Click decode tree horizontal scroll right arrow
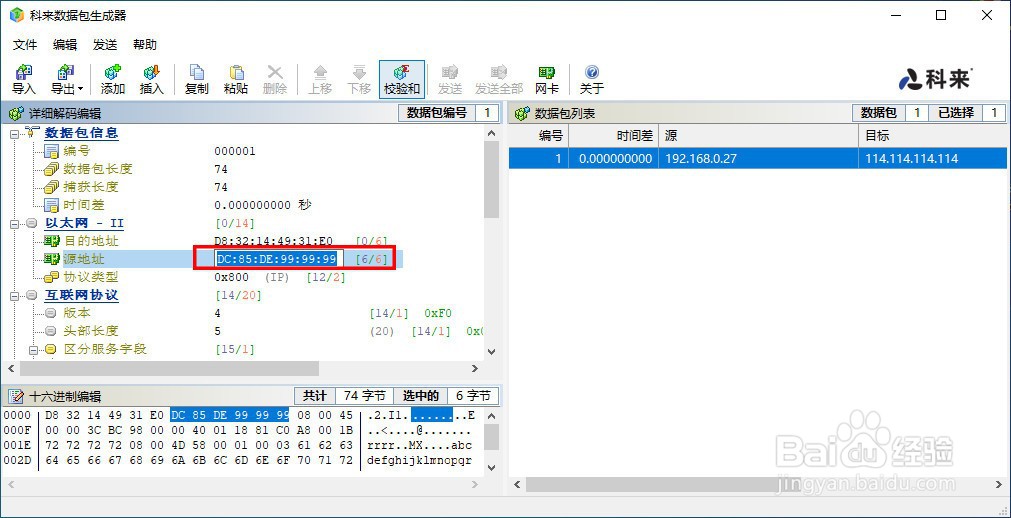This screenshot has width=1011, height=518. coord(475,368)
